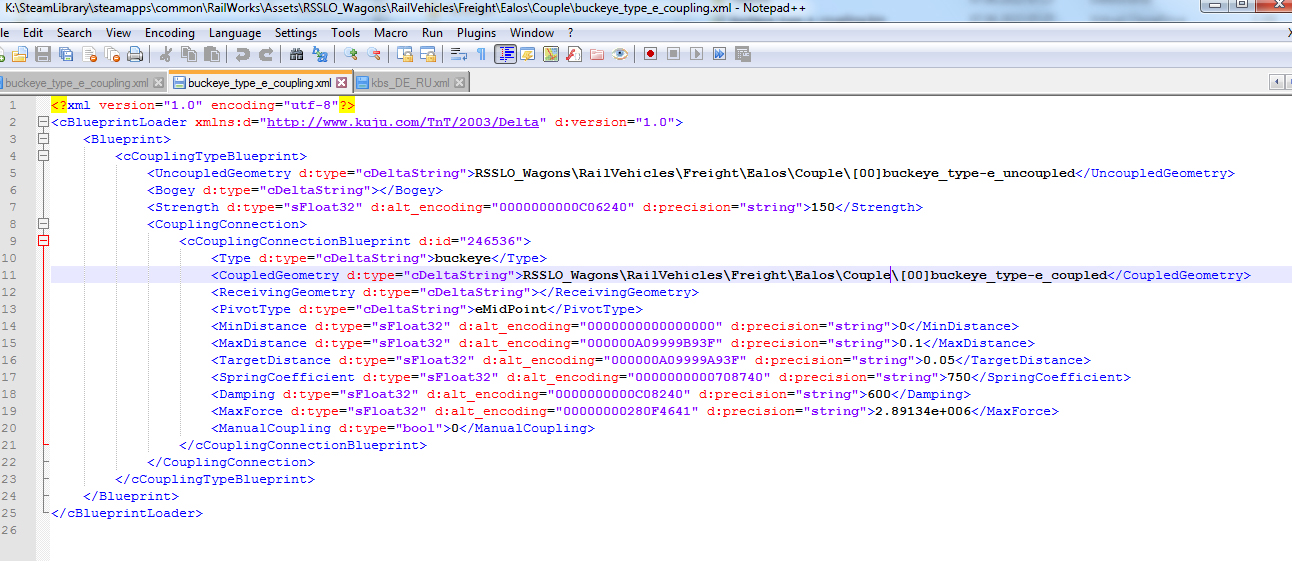Print the document using the printer icon

pyautogui.click(x=135, y=54)
